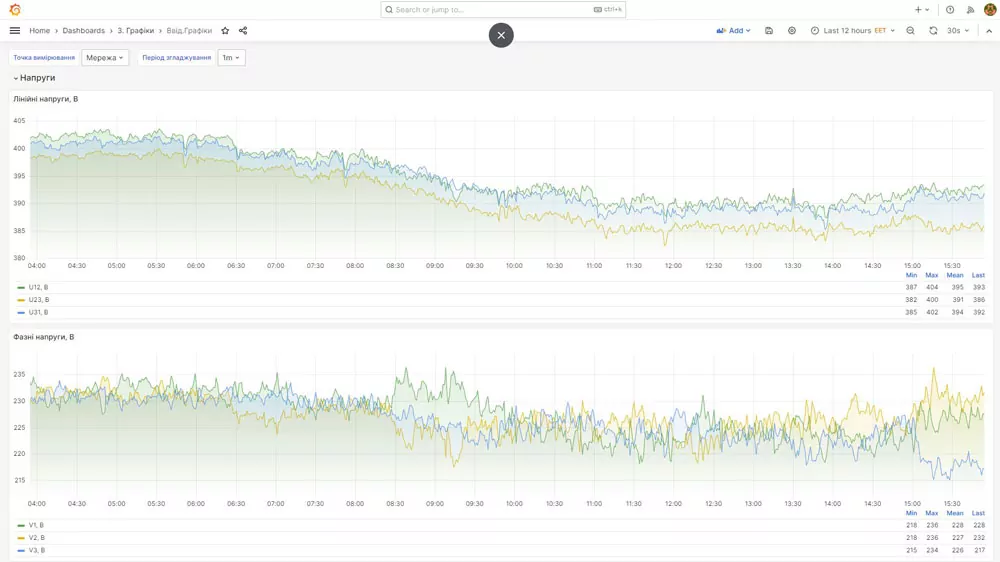Share the dashboard via share icon

coord(243,31)
